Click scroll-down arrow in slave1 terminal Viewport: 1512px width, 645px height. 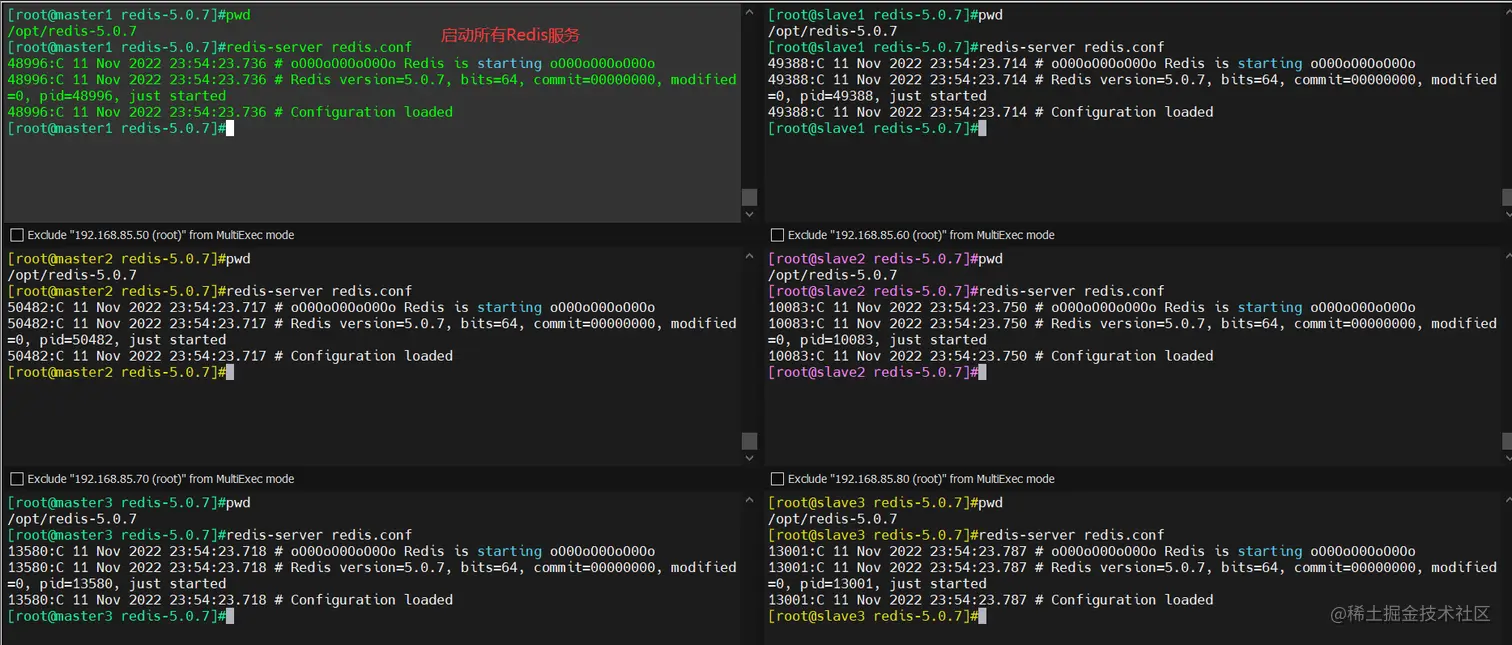click(x=1507, y=214)
